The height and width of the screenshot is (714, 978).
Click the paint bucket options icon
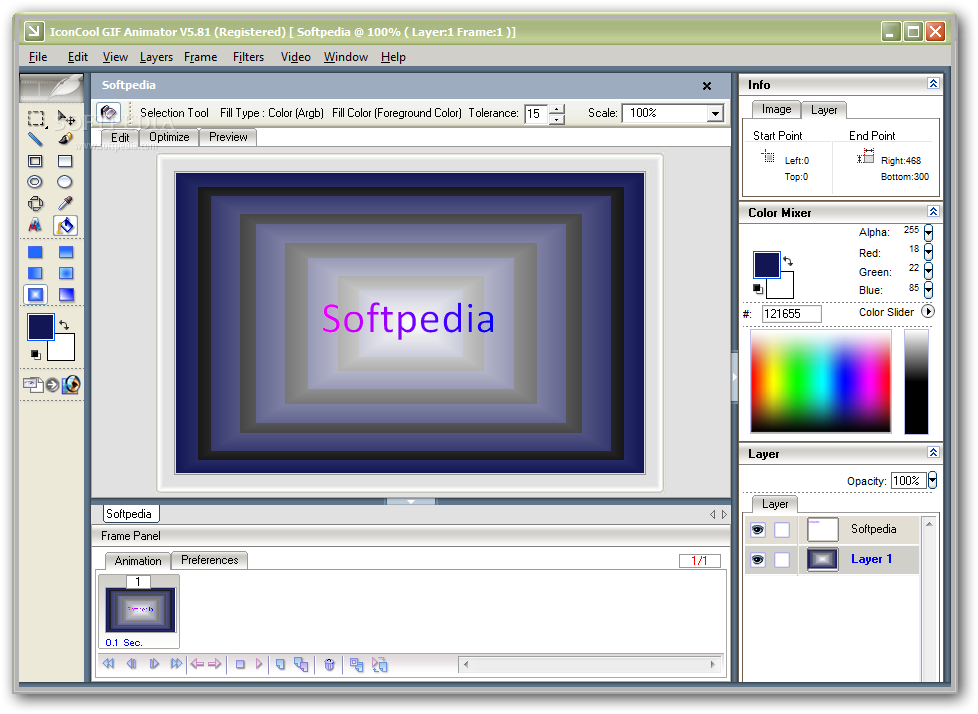point(109,113)
